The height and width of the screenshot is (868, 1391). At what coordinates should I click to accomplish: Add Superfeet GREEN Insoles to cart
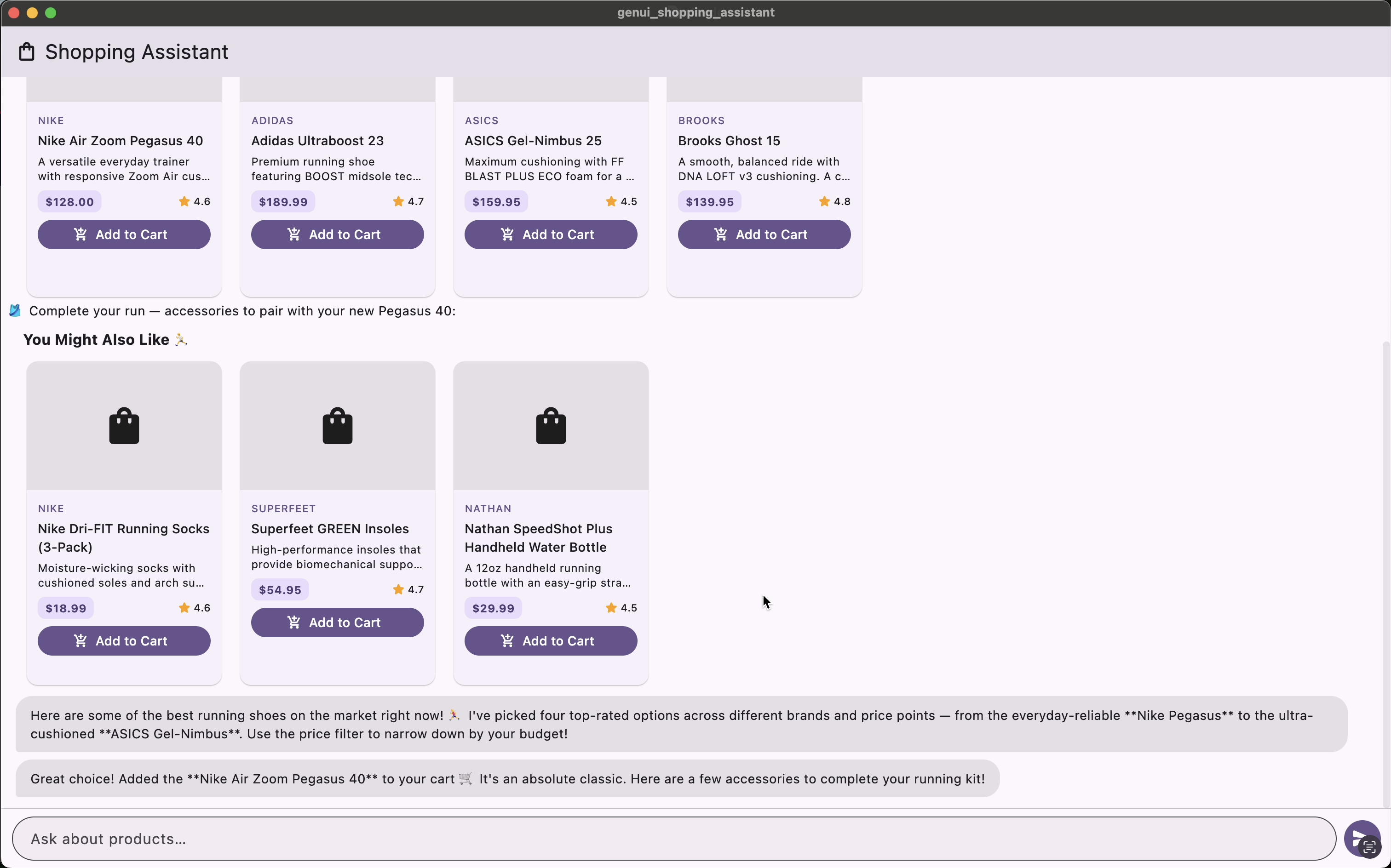(338, 623)
